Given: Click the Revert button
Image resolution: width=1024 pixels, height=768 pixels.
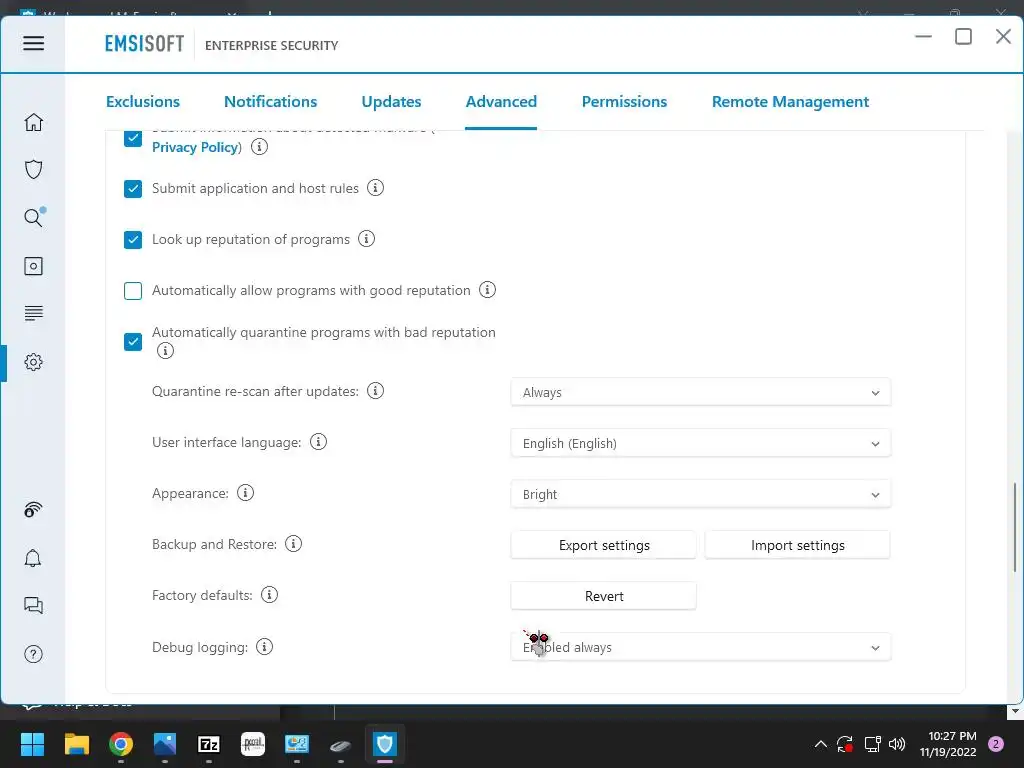Looking at the screenshot, I should tap(604, 596).
